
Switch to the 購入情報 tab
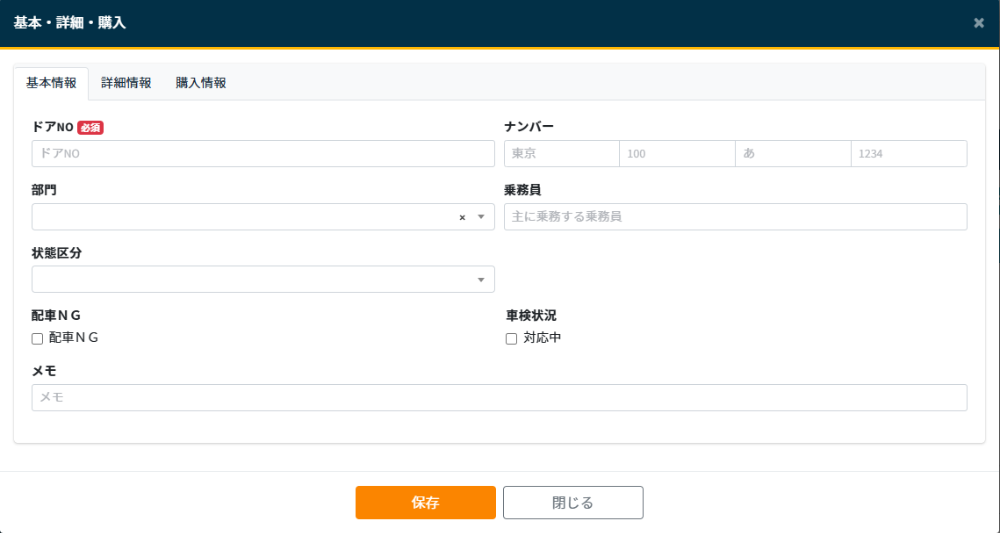[x=201, y=84]
